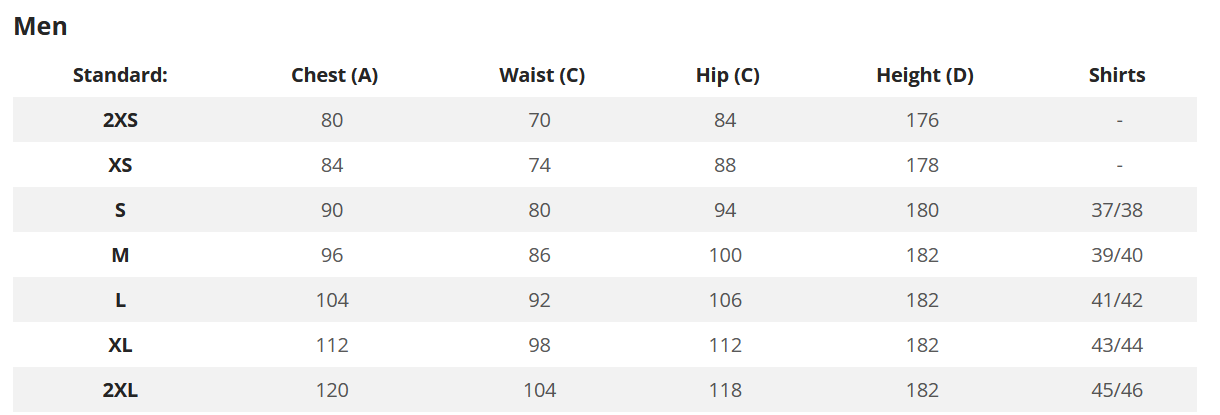Click the Height (D) column header

(x=925, y=75)
